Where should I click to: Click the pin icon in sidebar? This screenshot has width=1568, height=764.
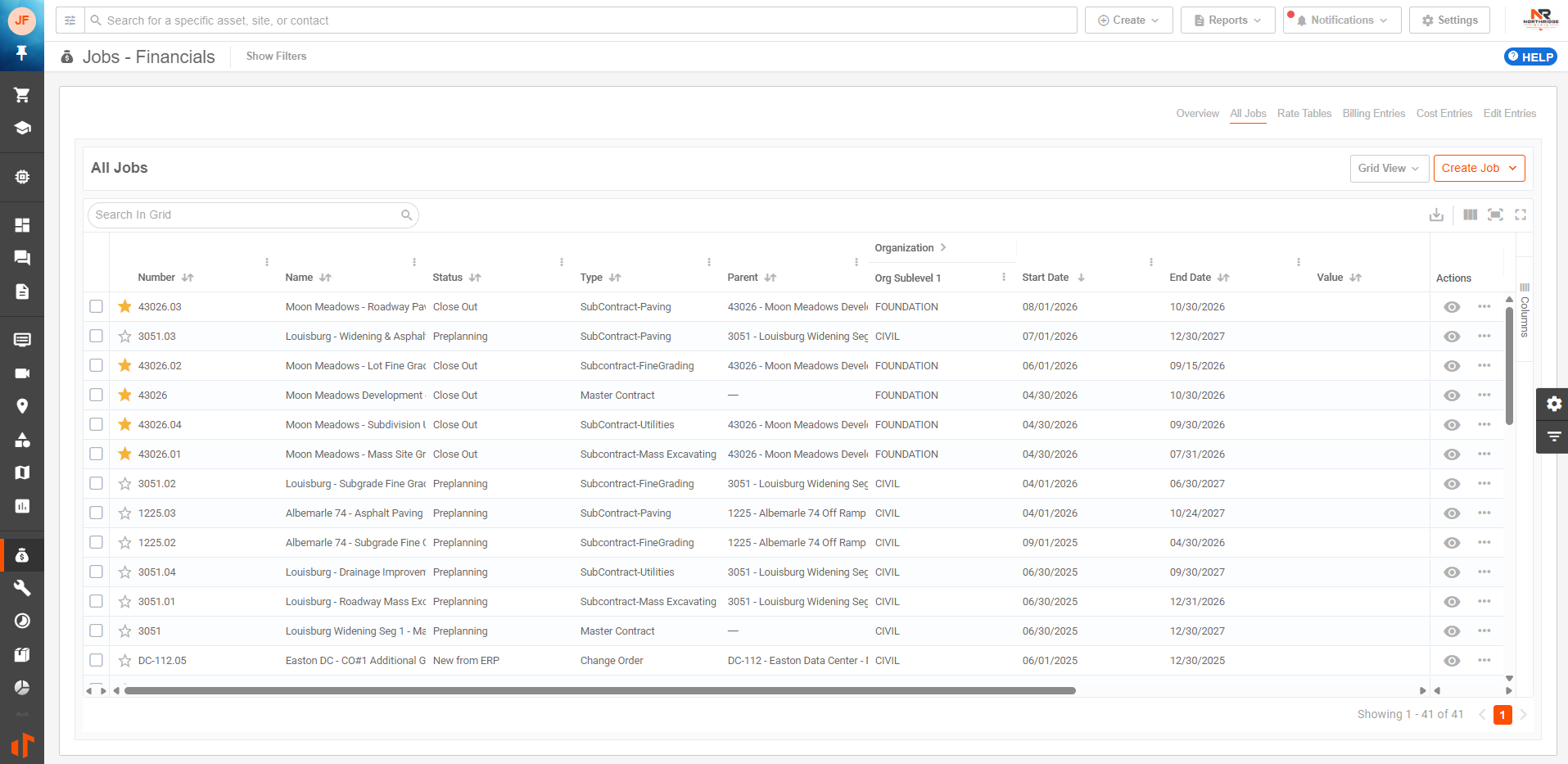click(x=22, y=53)
